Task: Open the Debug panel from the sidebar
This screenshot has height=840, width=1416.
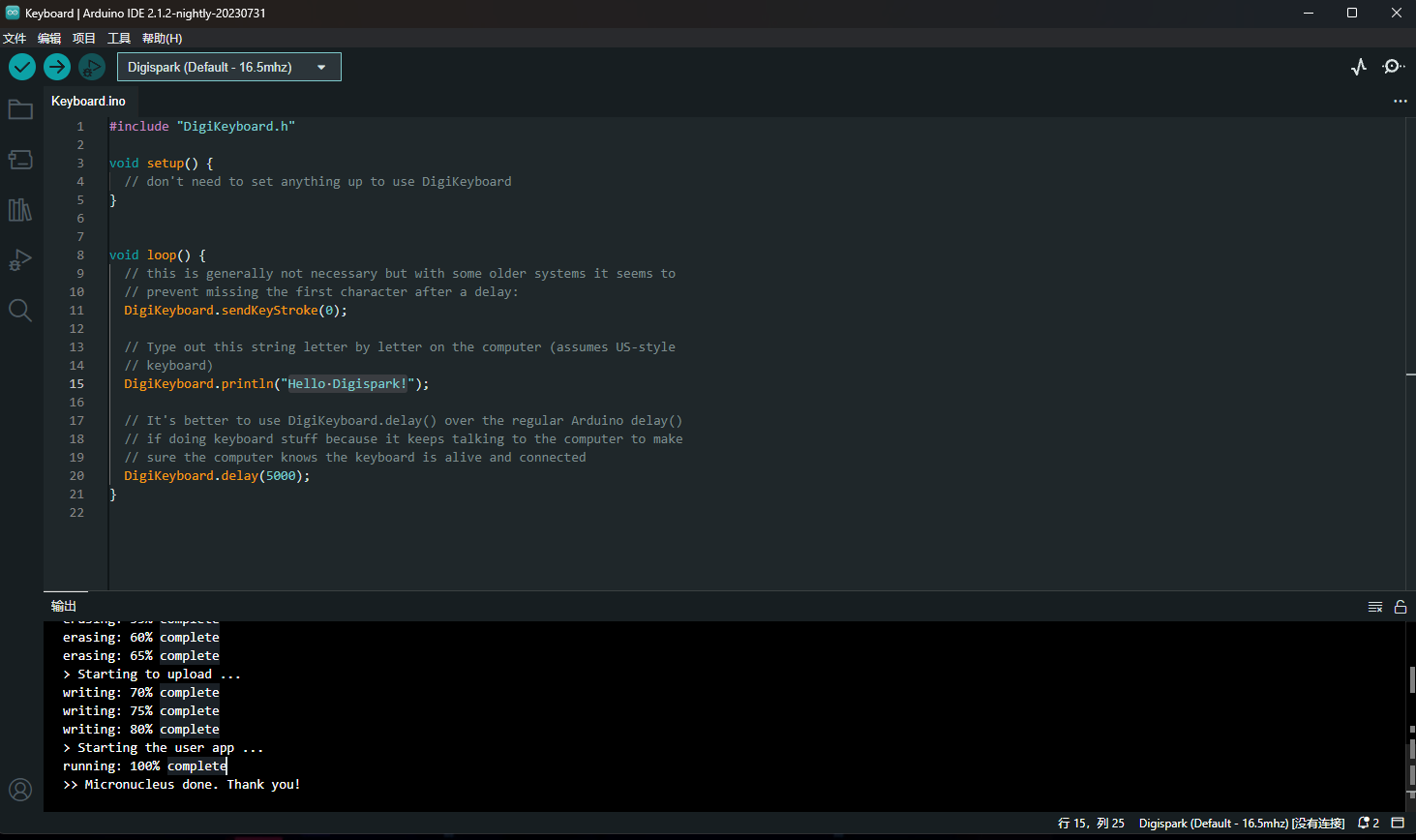Action: [20, 259]
